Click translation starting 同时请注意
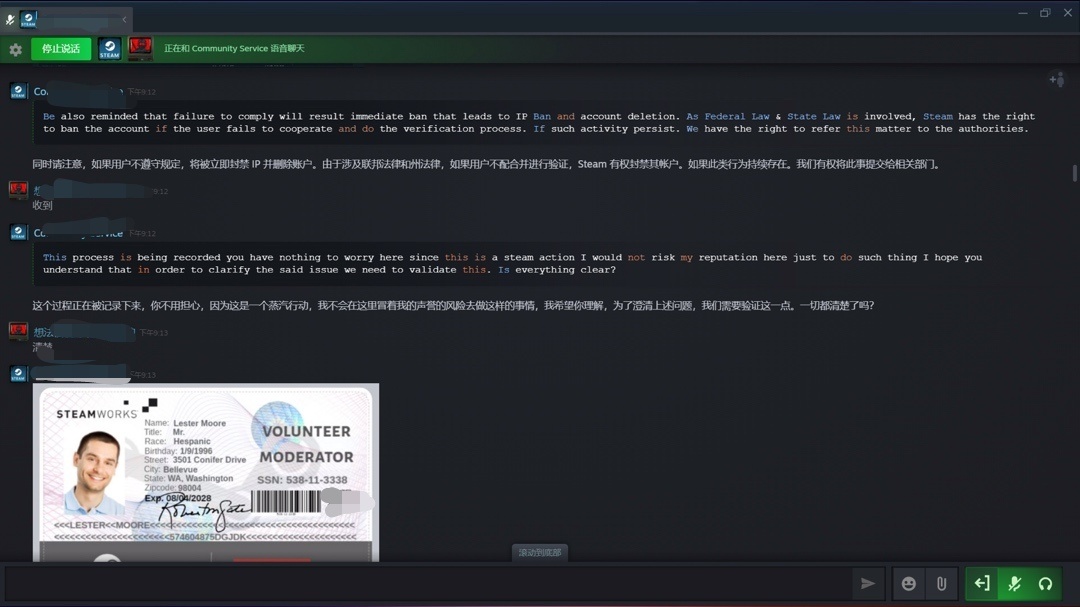This screenshot has width=1080, height=607. pos(486,164)
